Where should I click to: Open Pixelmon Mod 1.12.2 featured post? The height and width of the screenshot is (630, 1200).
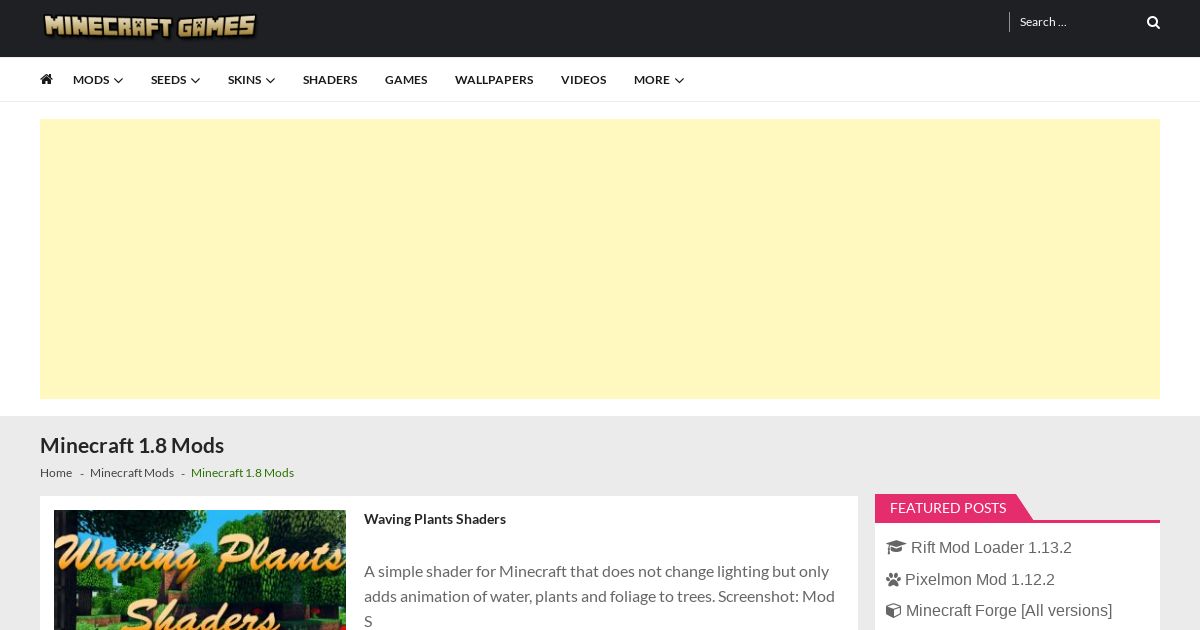point(980,580)
